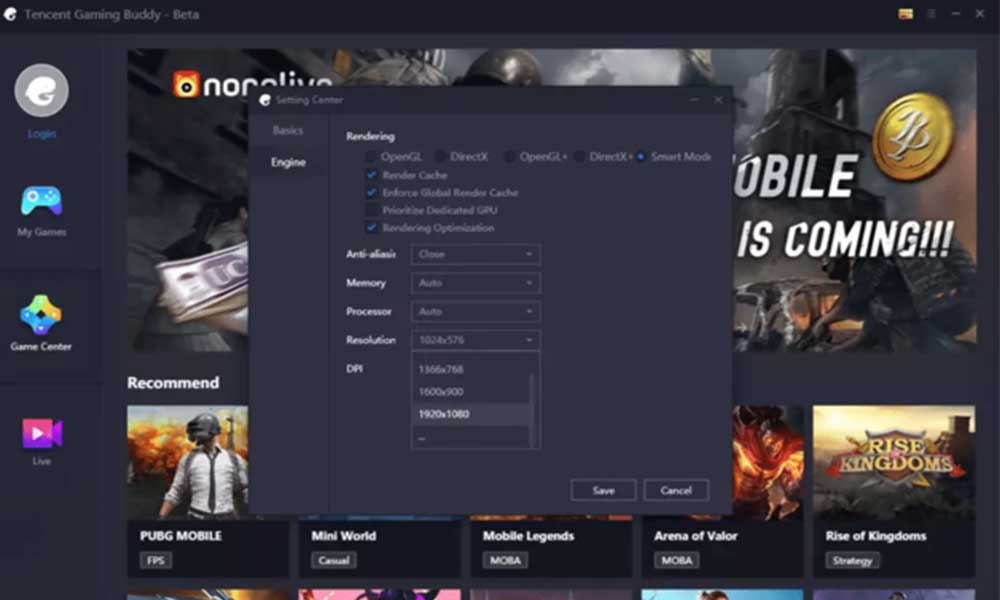The image size is (1000, 600).
Task: Select the DirectX+ rendering option
Action: point(579,156)
